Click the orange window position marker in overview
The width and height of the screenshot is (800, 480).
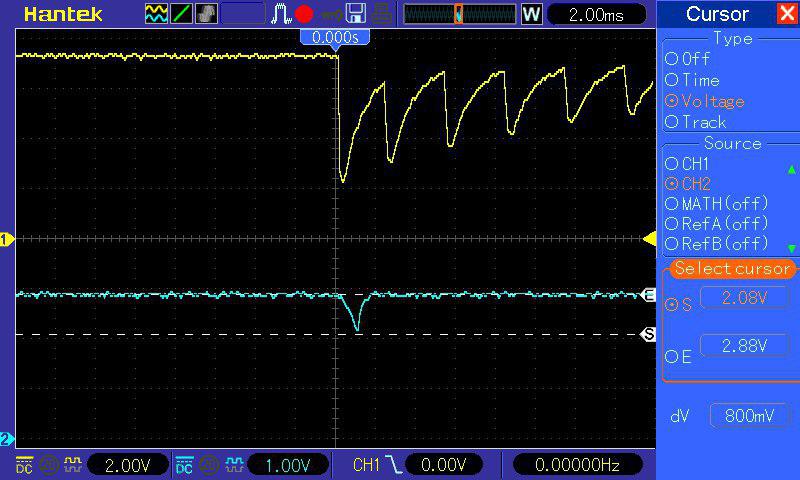(x=458, y=14)
